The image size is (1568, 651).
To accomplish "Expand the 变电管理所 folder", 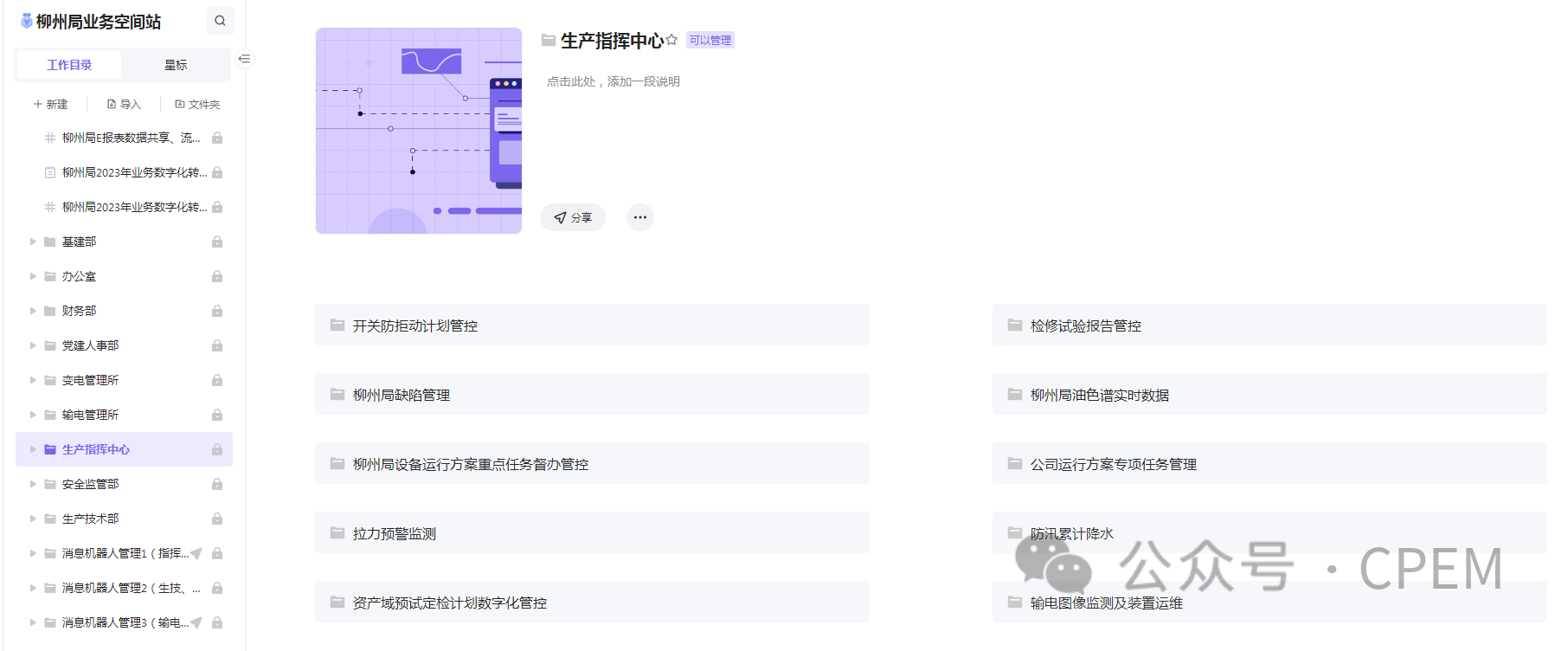I will coord(33,380).
